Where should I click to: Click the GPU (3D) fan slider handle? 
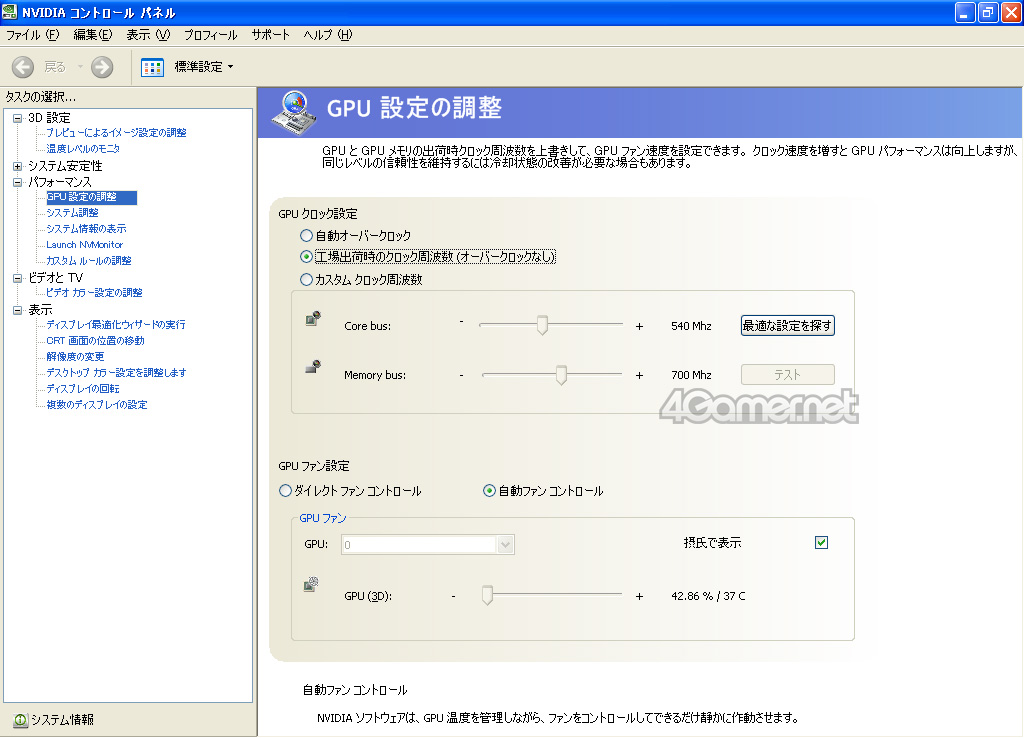click(487, 595)
